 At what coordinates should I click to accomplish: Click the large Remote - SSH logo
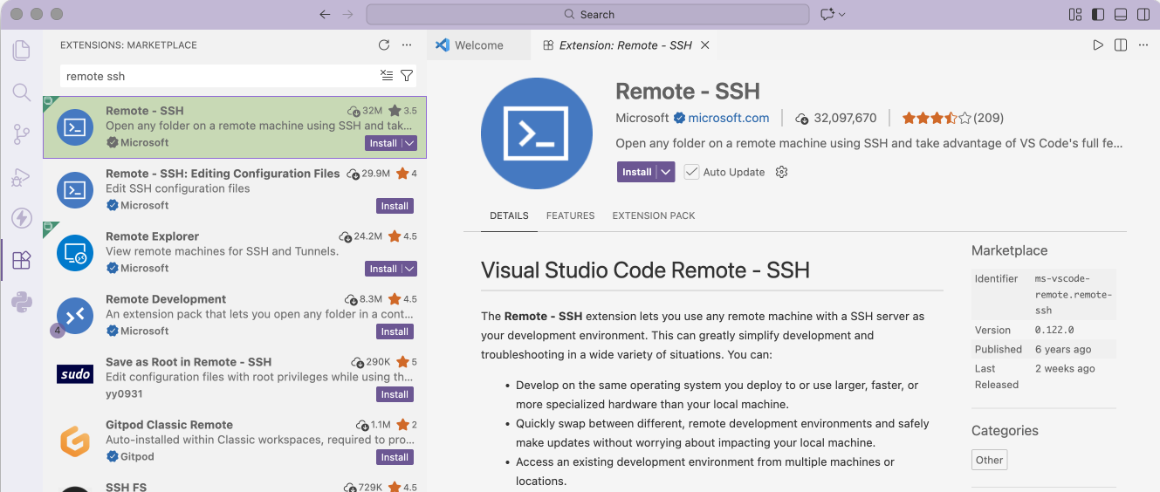(x=536, y=133)
